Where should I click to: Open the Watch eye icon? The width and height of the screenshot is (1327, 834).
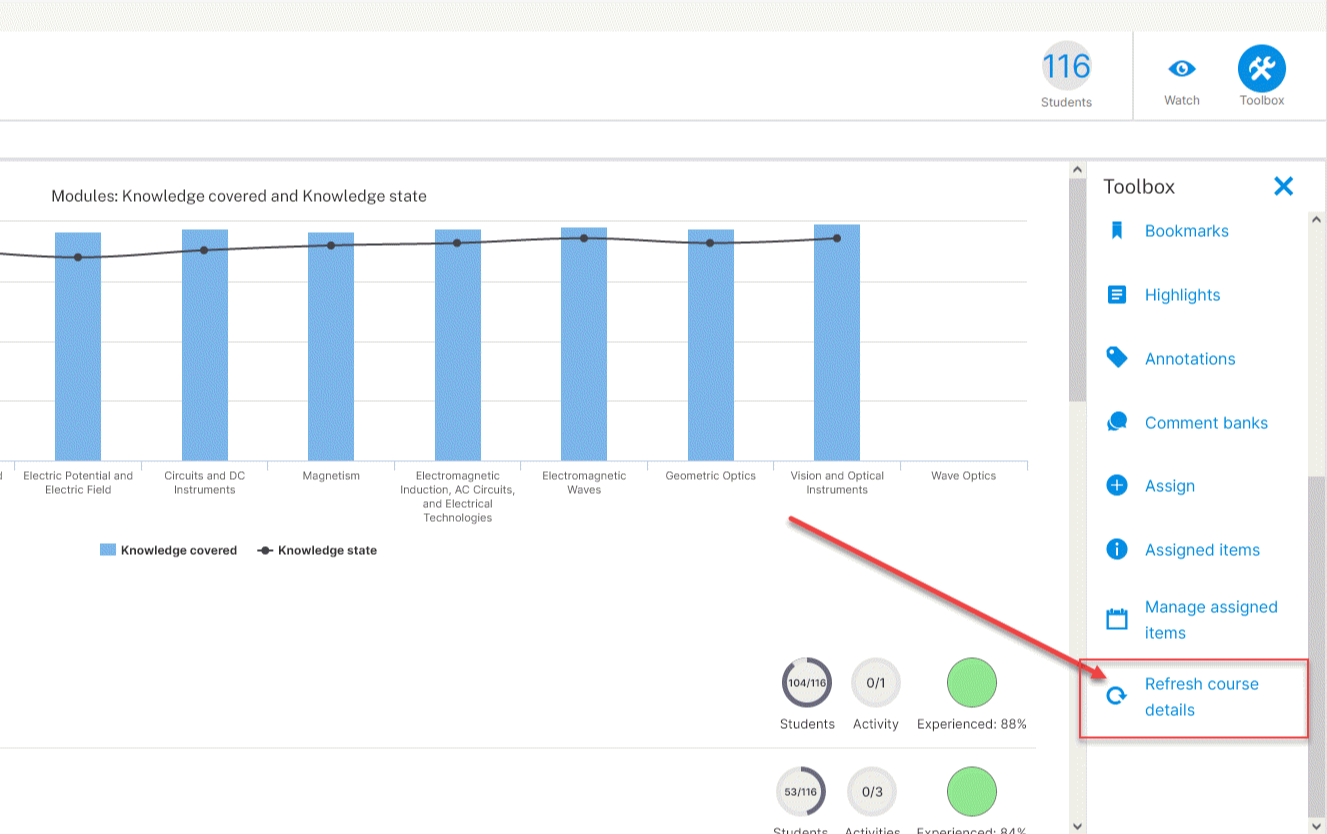(1182, 68)
